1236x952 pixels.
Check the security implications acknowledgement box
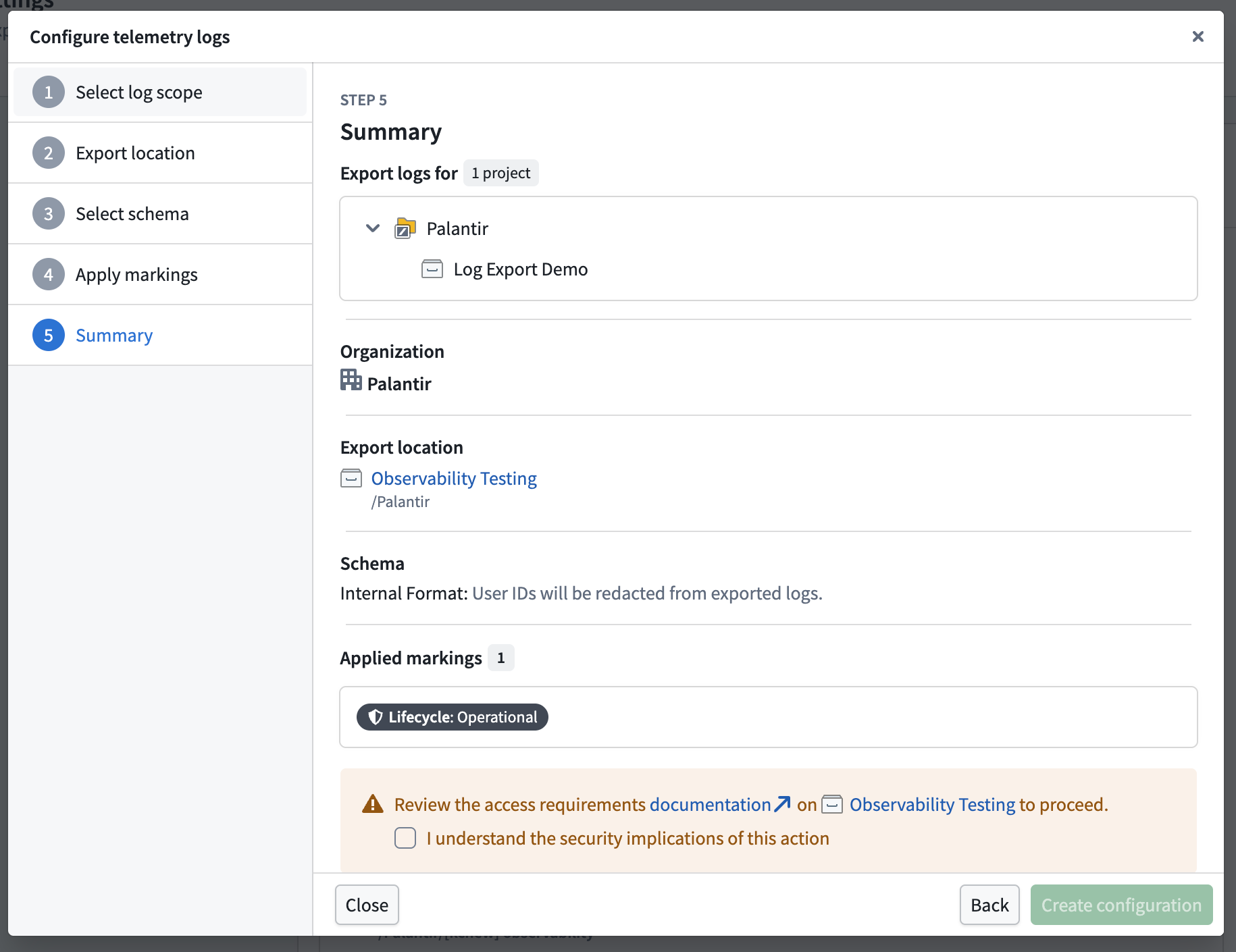(x=405, y=838)
